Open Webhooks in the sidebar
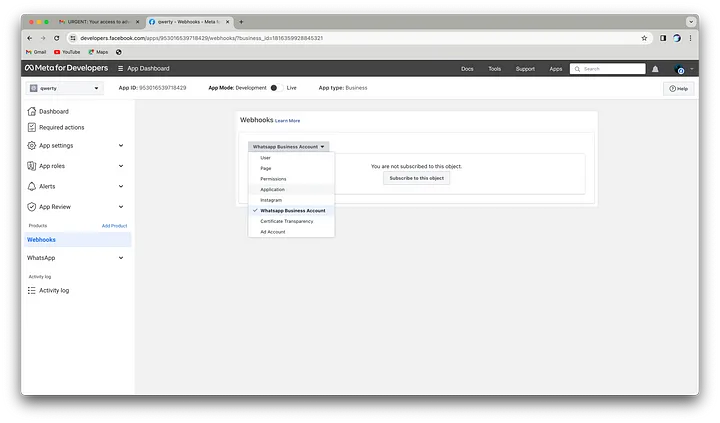The image size is (720, 423). click(x=78, y=239)
